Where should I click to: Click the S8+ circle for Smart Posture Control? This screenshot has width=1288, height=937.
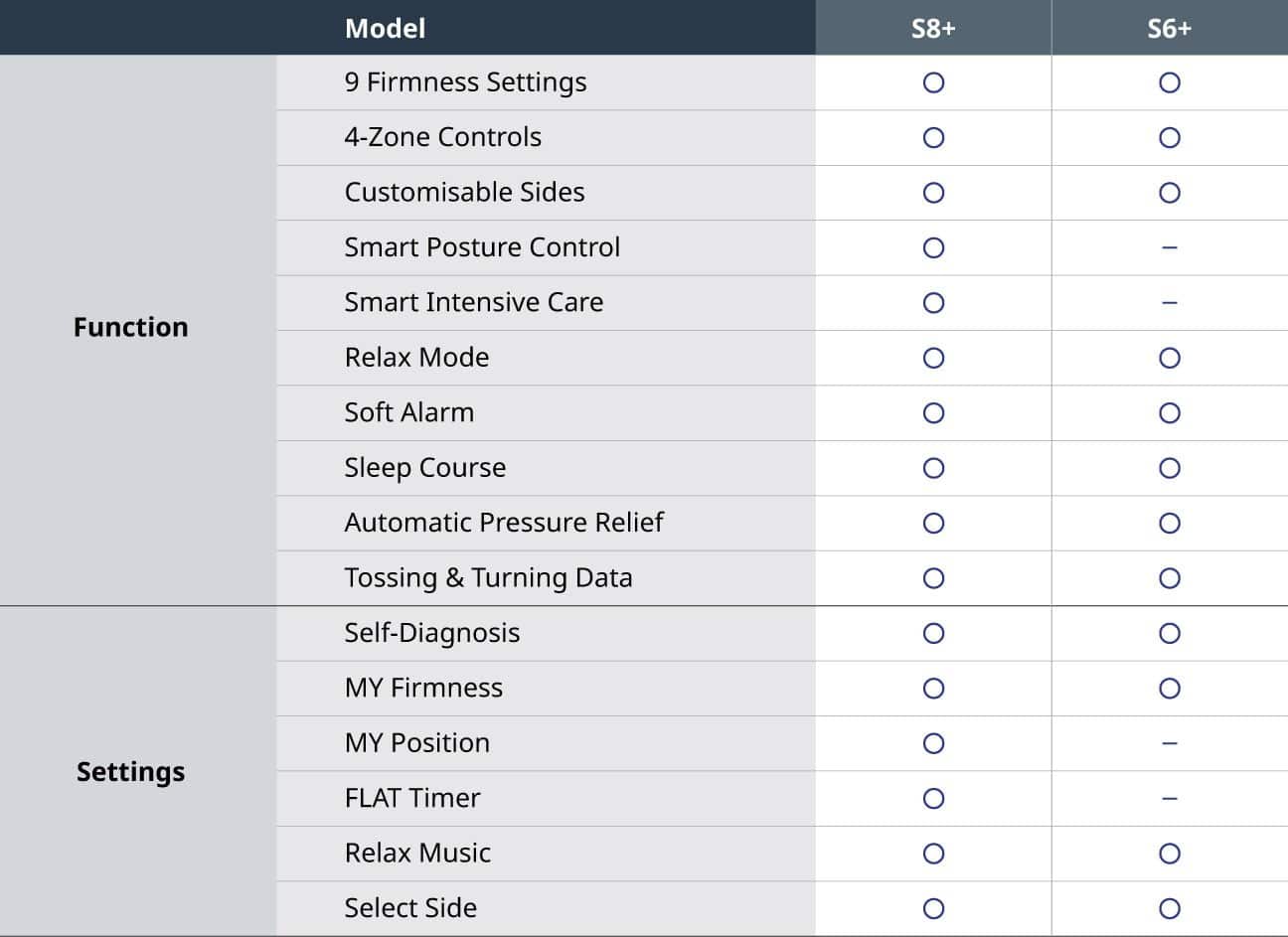933,247
